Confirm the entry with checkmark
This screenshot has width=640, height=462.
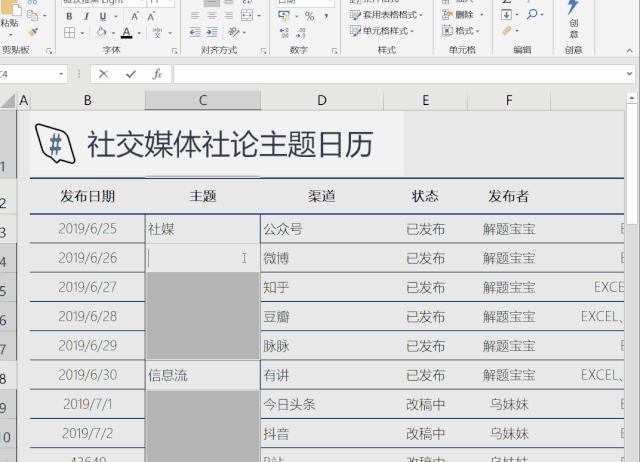pos(131,74)
